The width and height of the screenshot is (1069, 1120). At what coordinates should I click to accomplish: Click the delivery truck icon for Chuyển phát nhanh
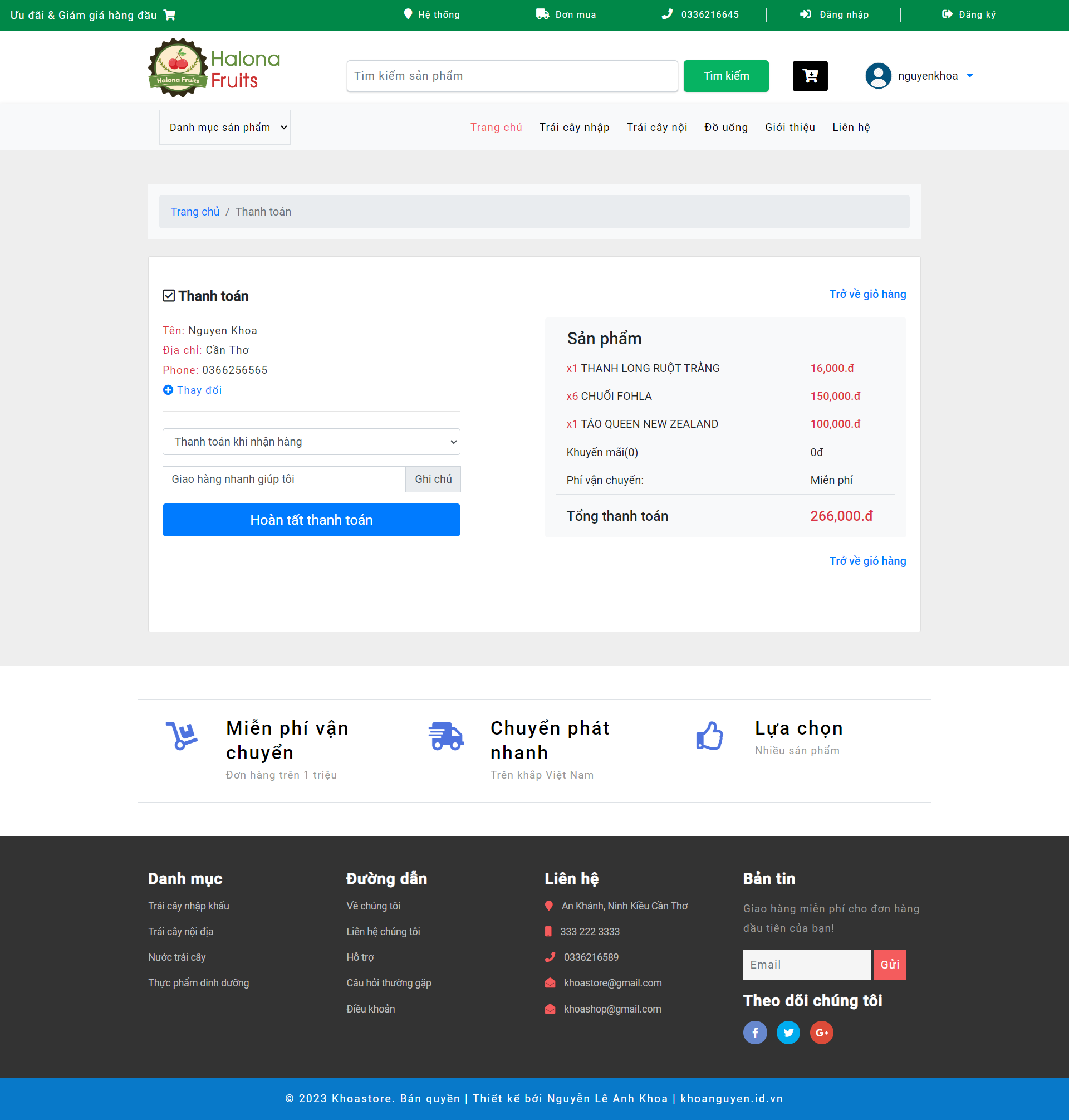coord(446,736)
